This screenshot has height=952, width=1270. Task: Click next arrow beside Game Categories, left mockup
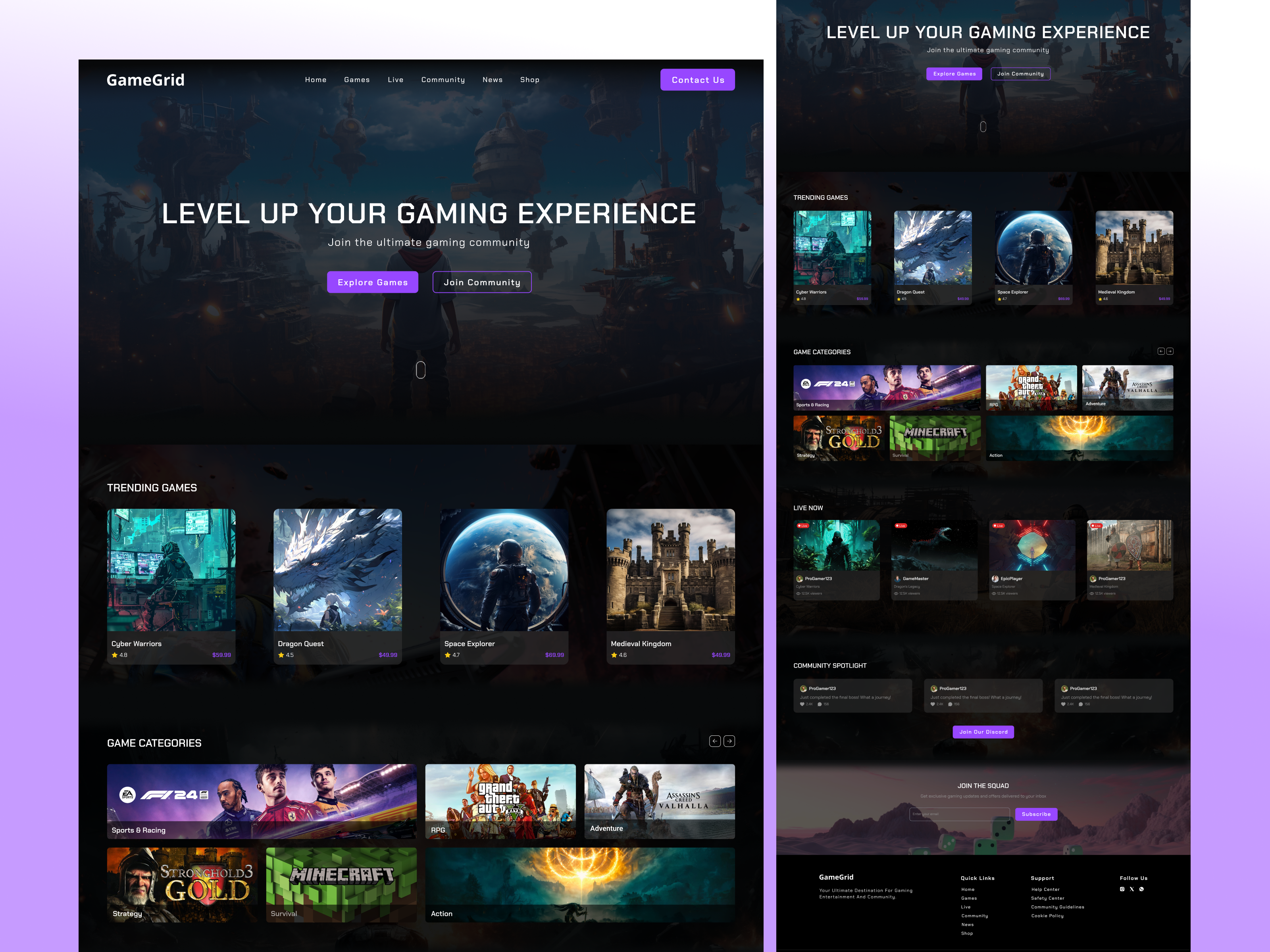pyautogui.click(x=729, y=741)
